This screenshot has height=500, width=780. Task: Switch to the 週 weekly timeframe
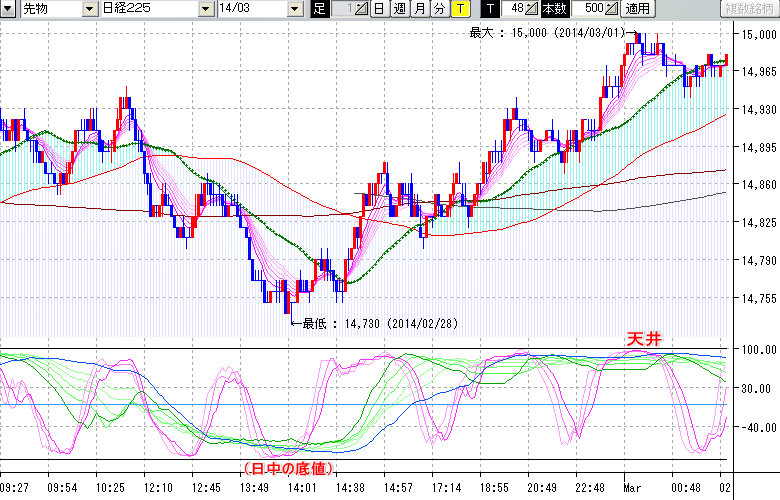click(399, 9)
